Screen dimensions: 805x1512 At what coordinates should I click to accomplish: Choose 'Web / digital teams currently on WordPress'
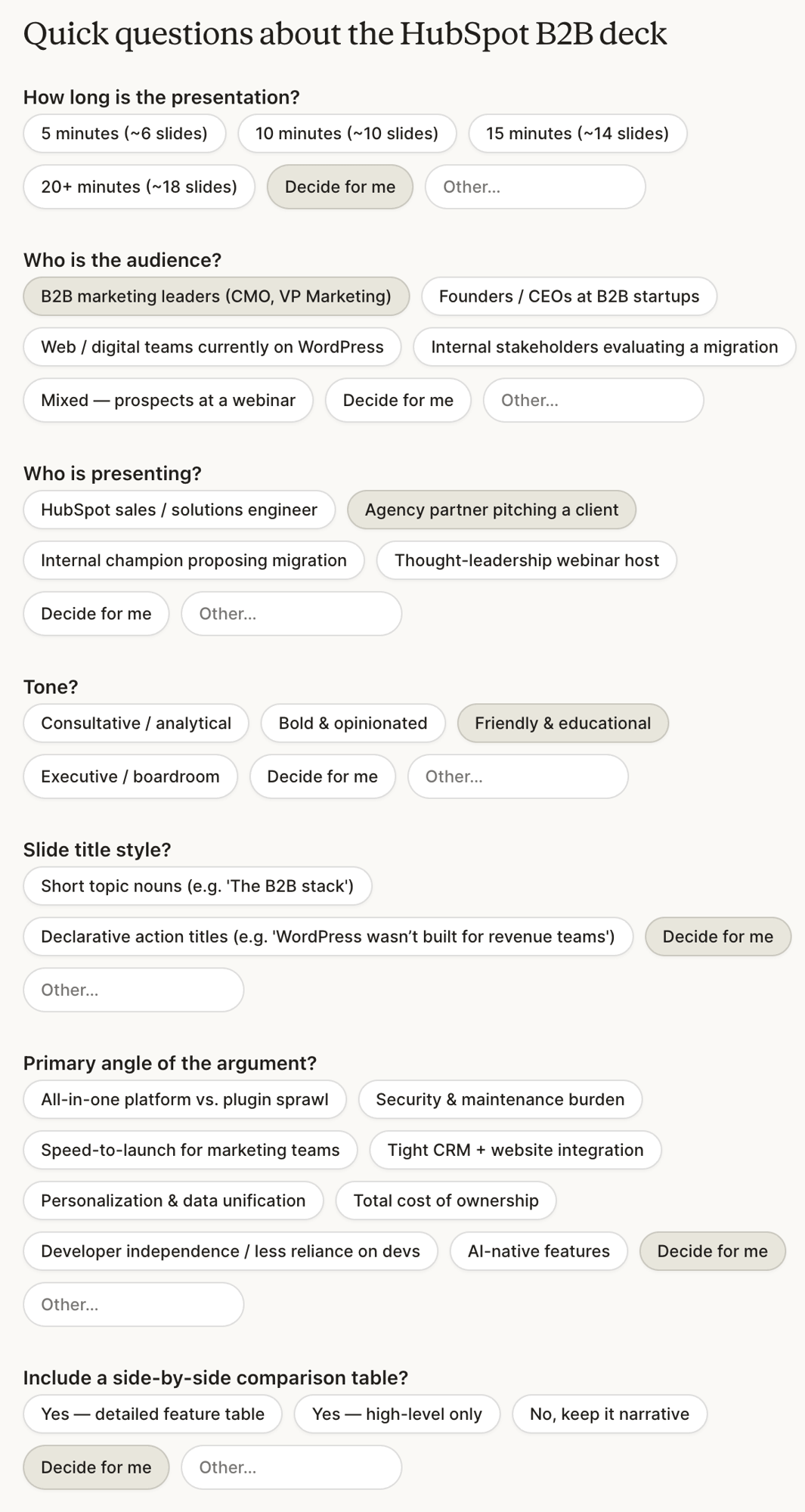(x=212, y=347)
